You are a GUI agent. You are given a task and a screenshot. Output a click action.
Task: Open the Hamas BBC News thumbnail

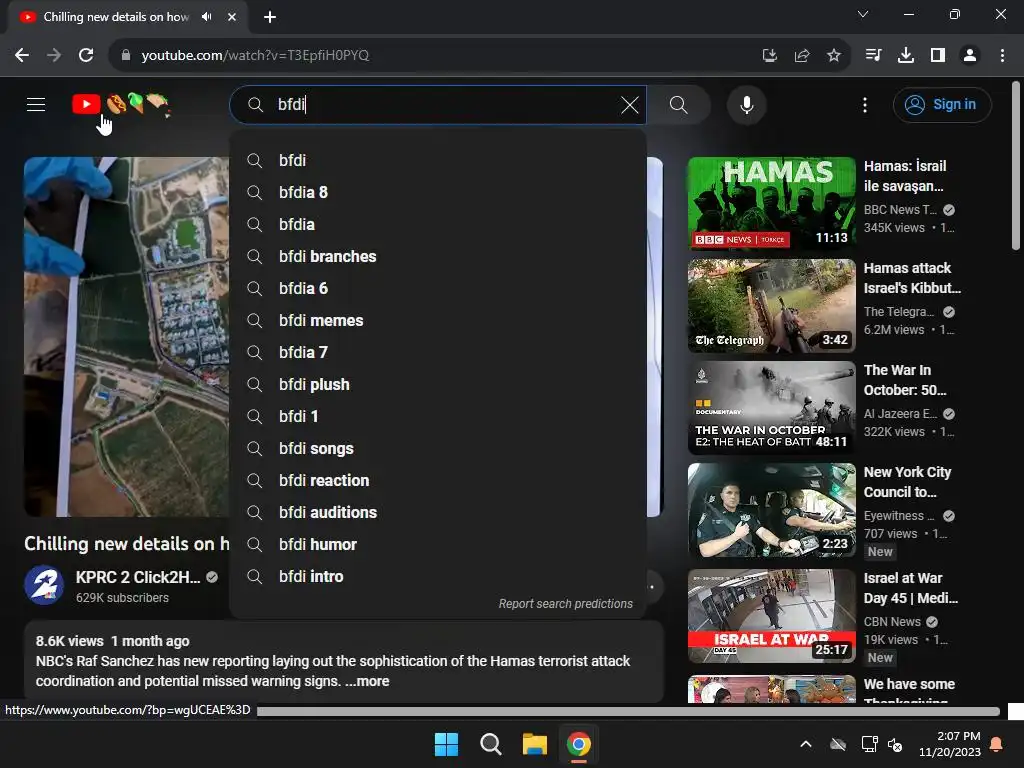point(771,204)
